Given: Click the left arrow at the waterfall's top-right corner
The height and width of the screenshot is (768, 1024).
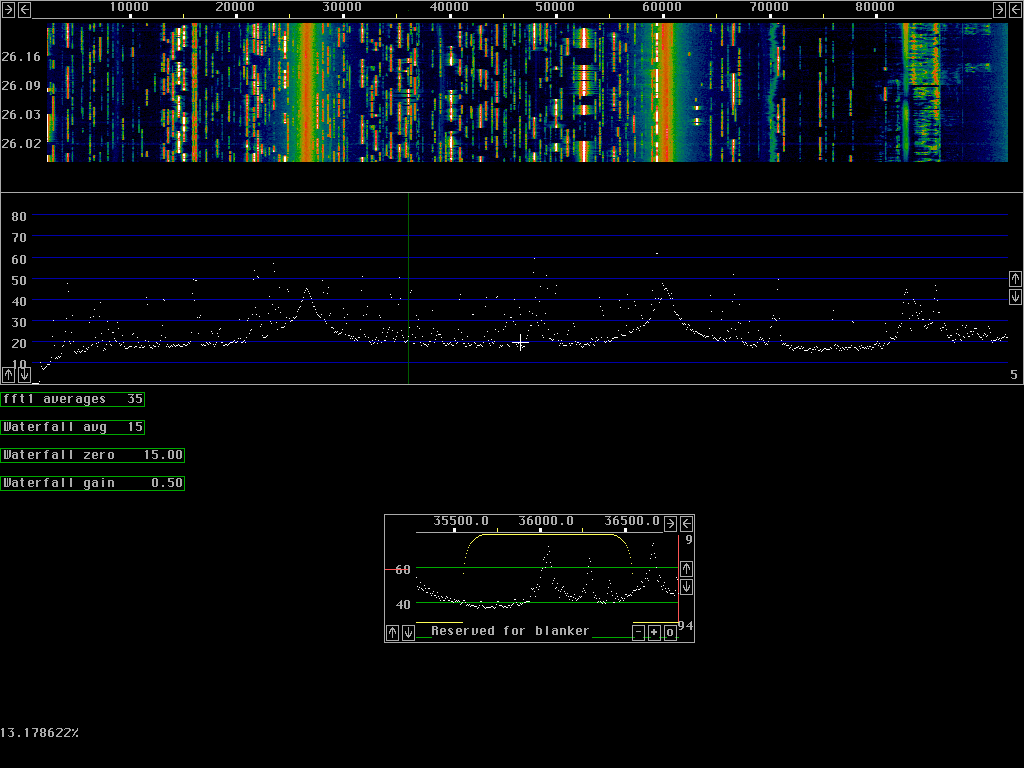Looking at the screenshot, I should 1016,9.
